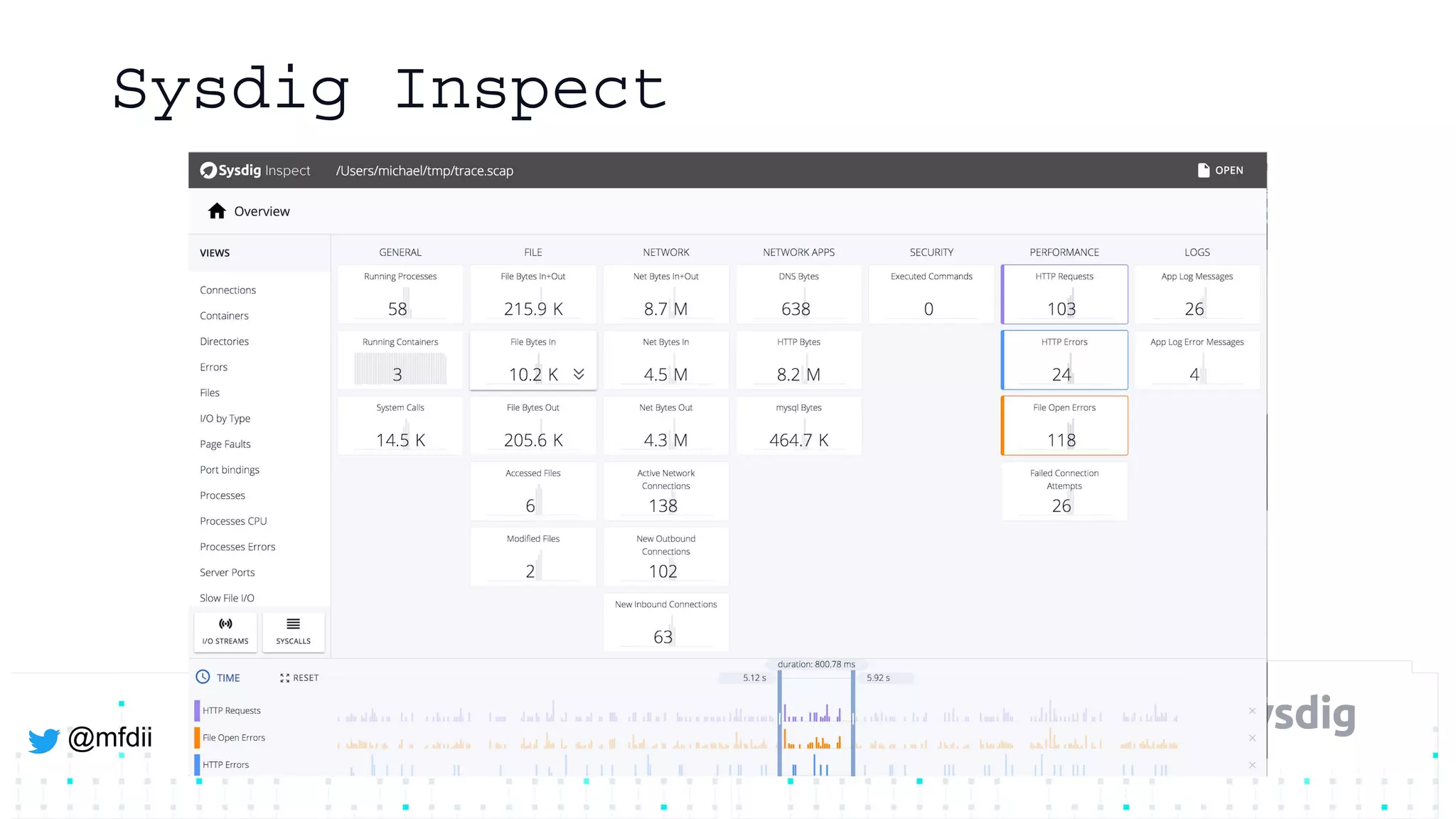Open the Directories view
This screenshot has width=1456, height=819.
tap(224, 341)
